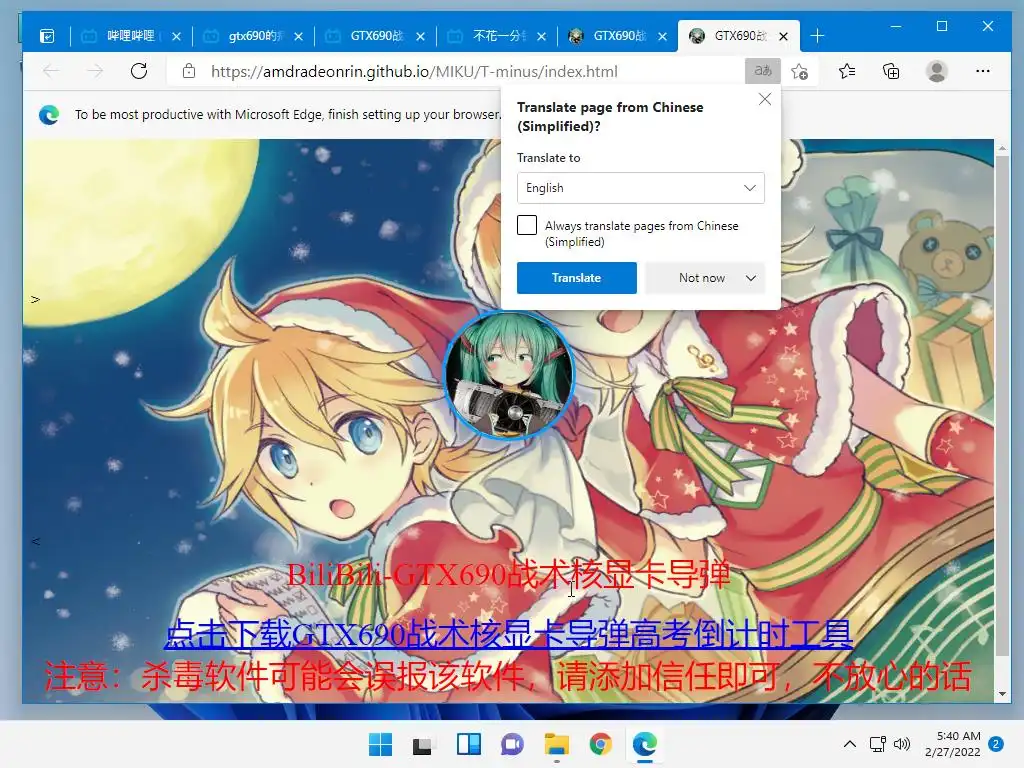Screen dimensions: 1024x768
Task: Click the page vertical scrollbar
Action: (1002, 406)
